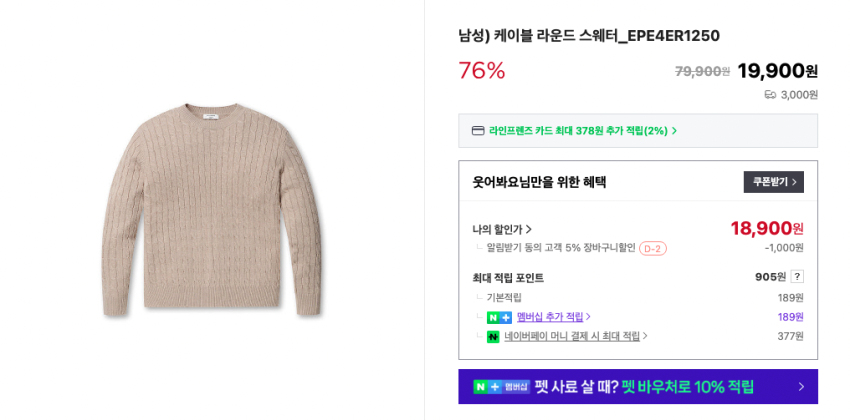The width and height of the screenshot is (850, 420).
Task: Expand the 나의 할인가 discount details
Action: coord(502,229)
